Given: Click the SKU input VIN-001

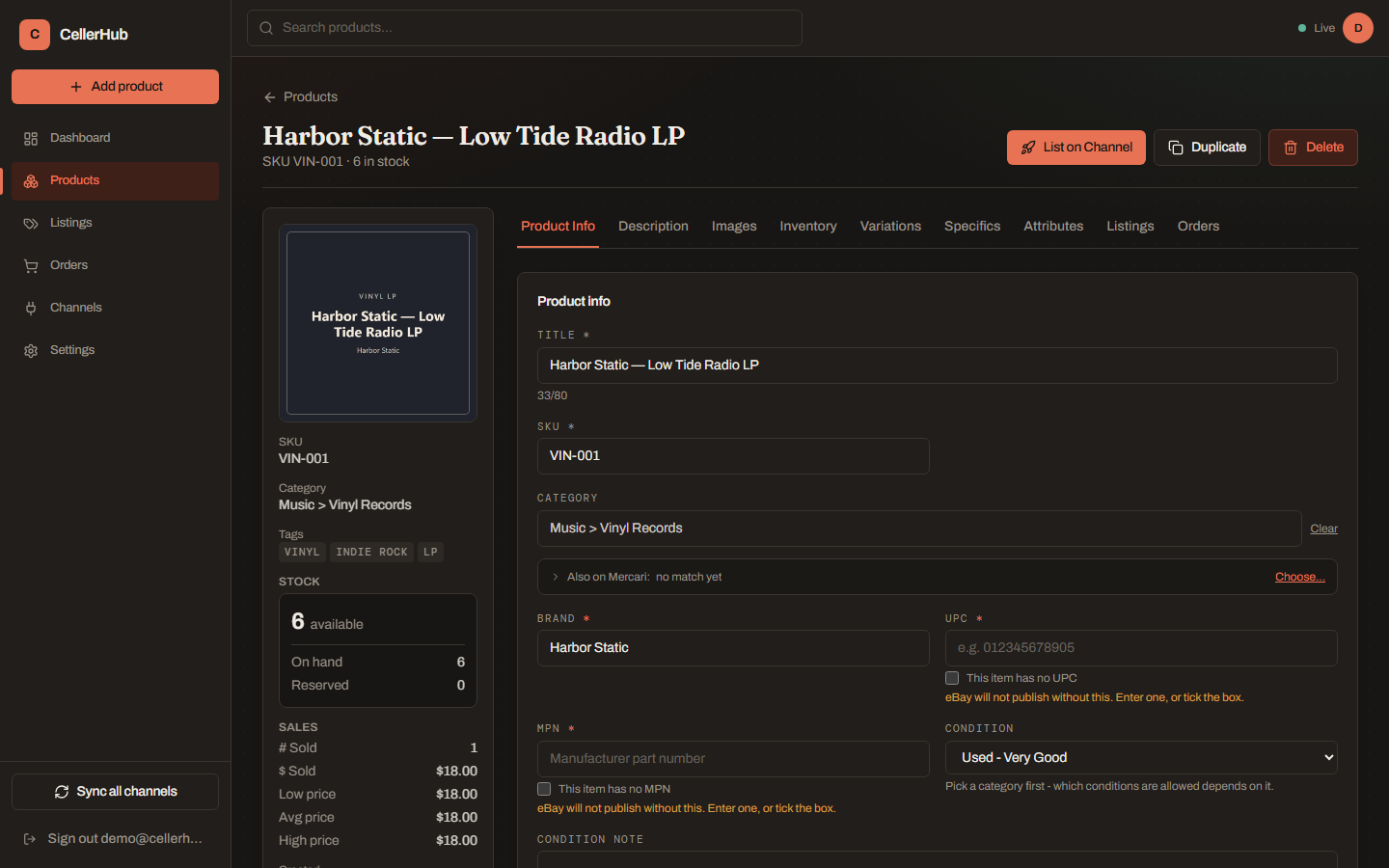Looking at the screenshot, I should [x=733, y=456].
